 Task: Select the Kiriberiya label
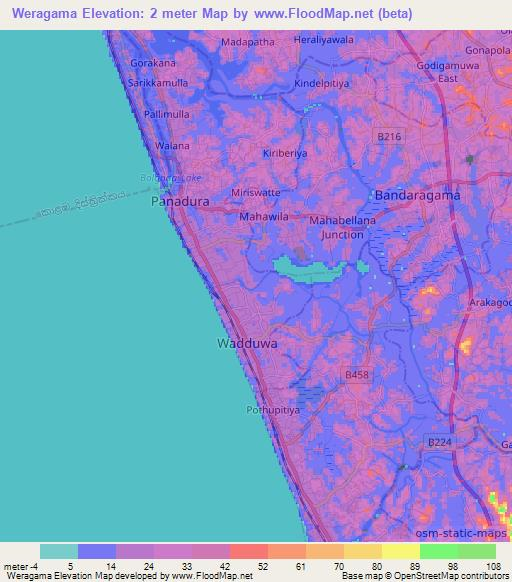[285, 153]
